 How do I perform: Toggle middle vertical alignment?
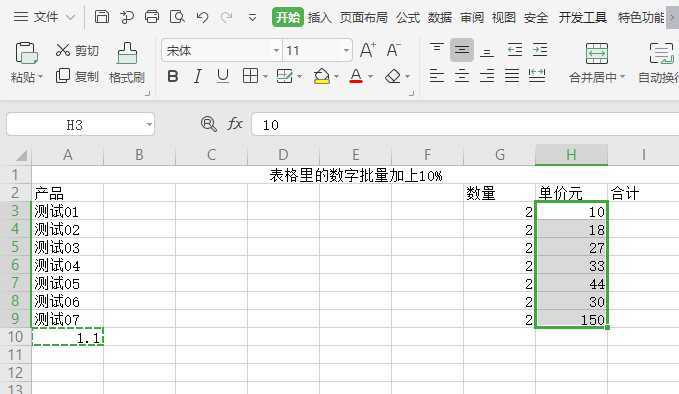point(462,50)
